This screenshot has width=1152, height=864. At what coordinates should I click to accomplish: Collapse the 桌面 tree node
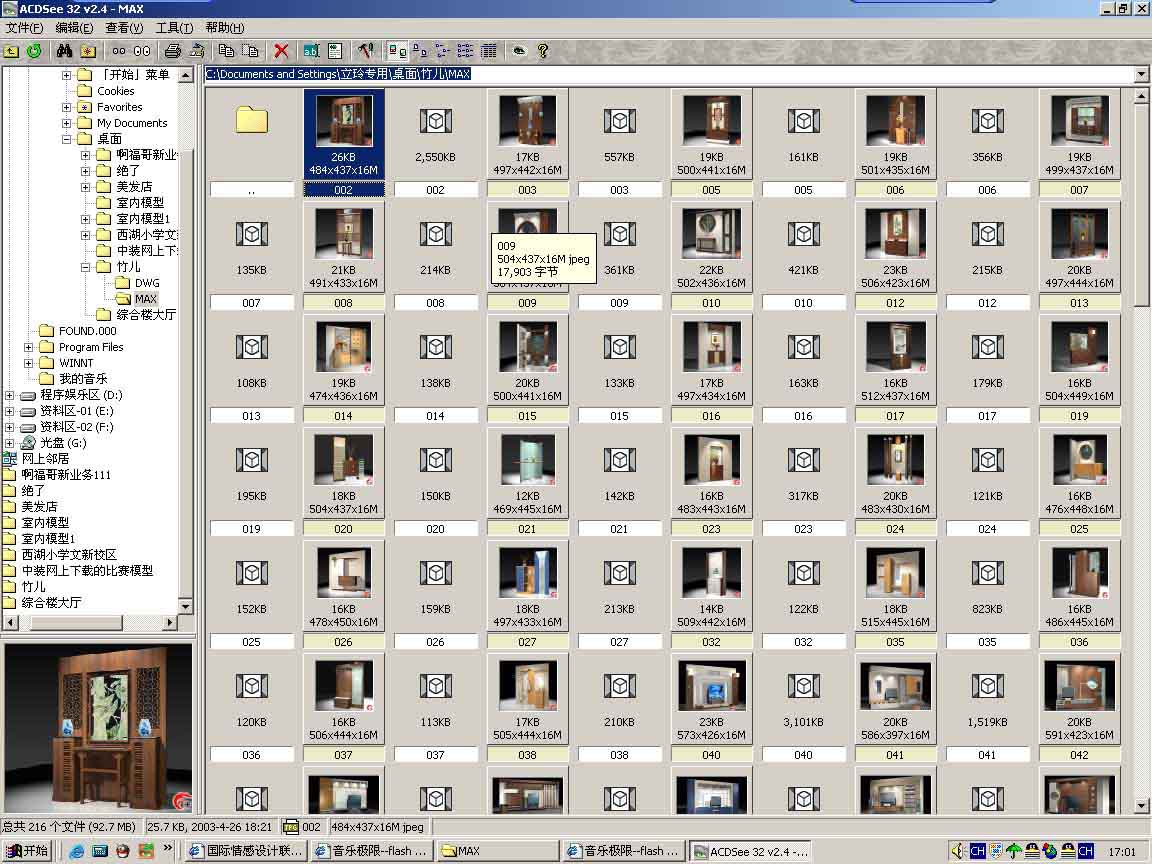tap(66, 139)
